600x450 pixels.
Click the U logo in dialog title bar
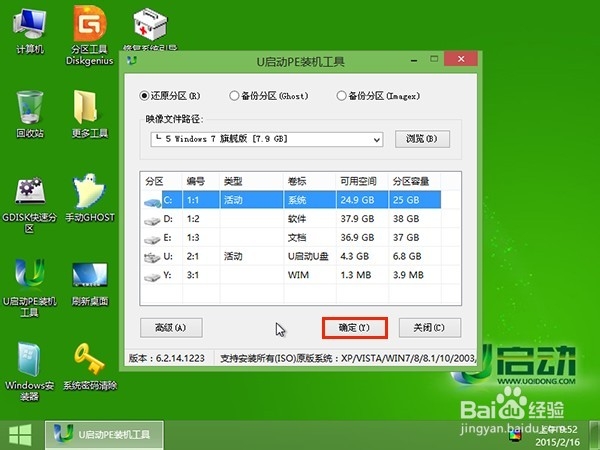tap(132, 61)
